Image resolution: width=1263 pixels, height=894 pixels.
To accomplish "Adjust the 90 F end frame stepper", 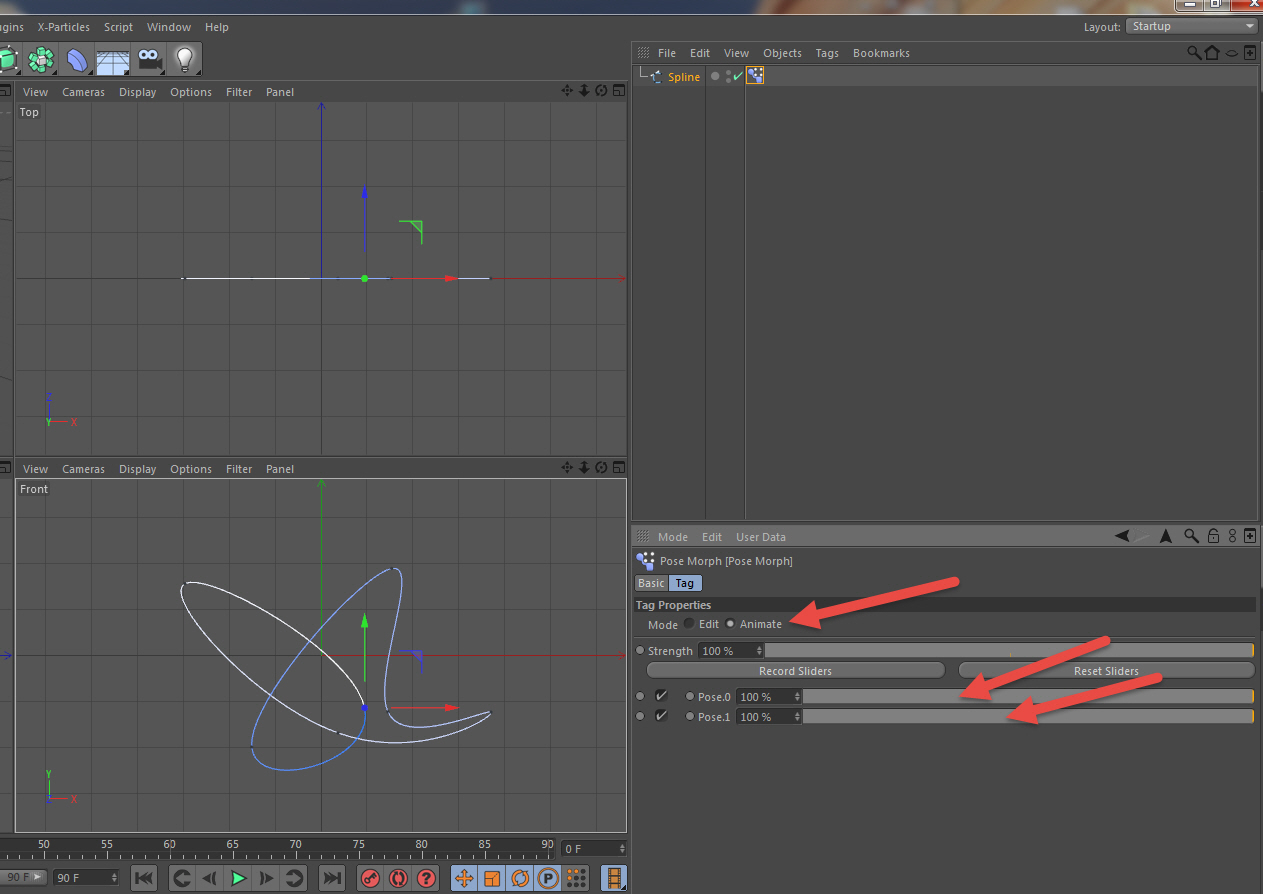I will 113,877.
